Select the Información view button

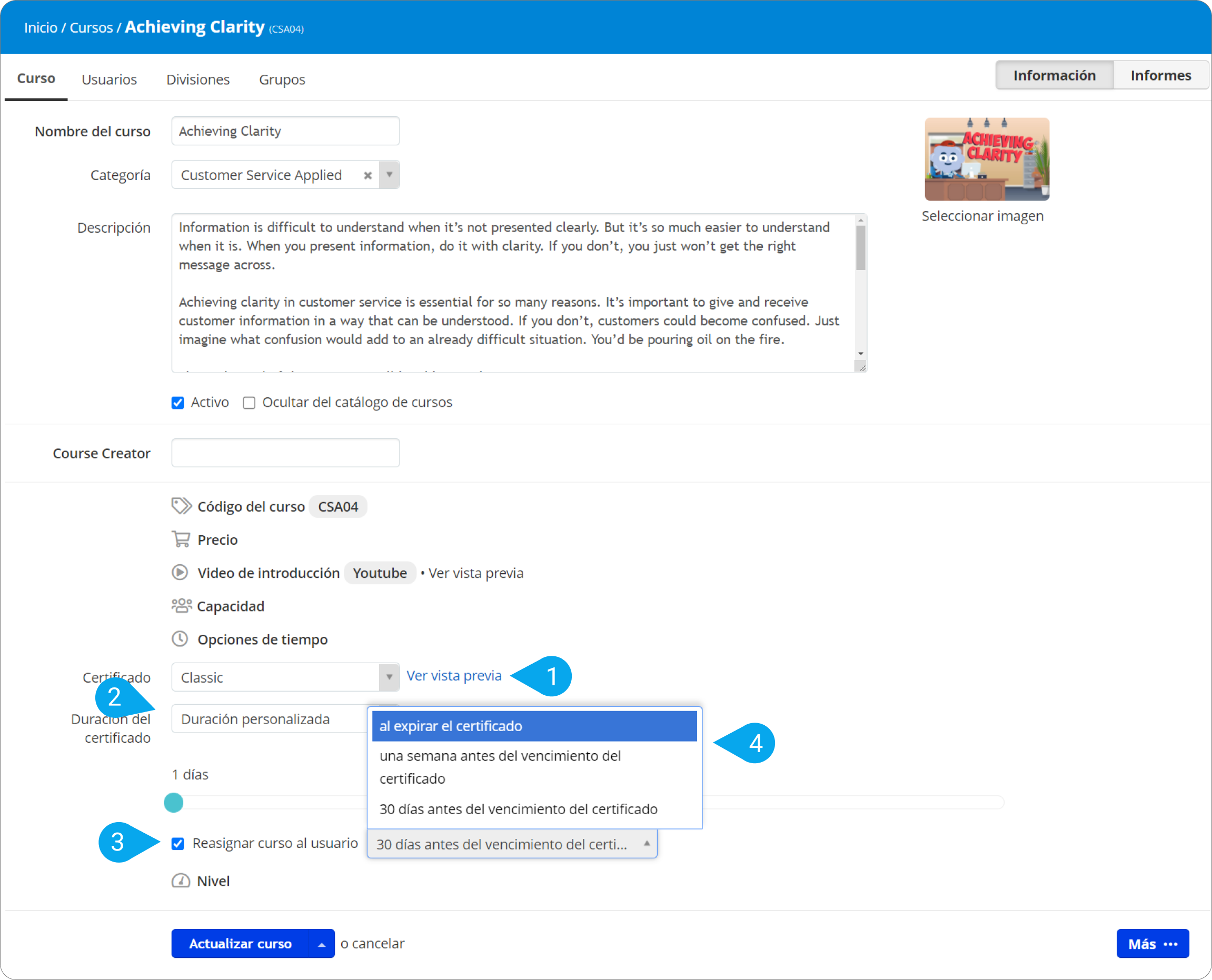tap(1055, 75)
